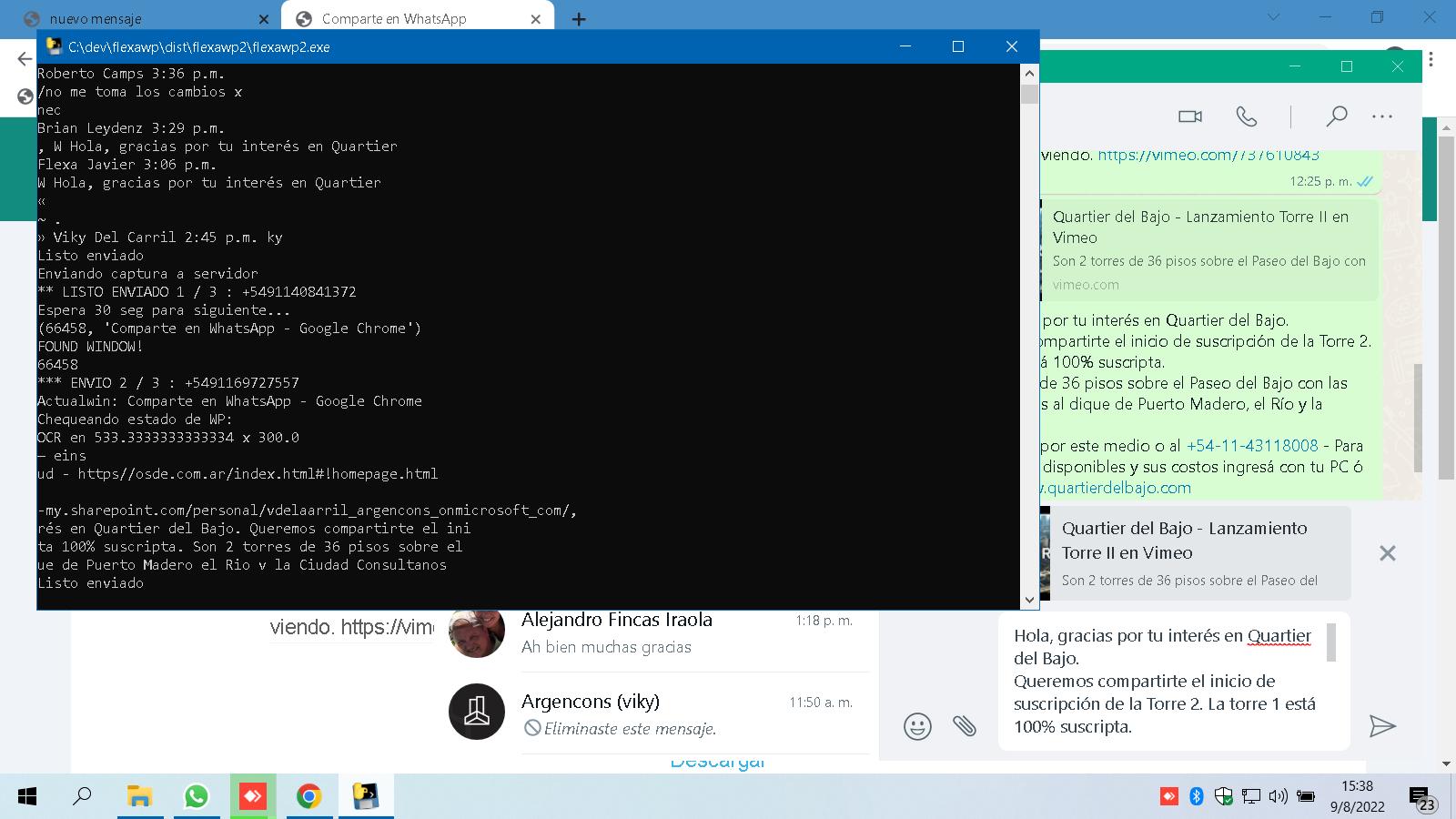The width and height of the screenshot is (1456, 819).
Task: Attach a file with the paperclip icon
Action: pos(965,725)
